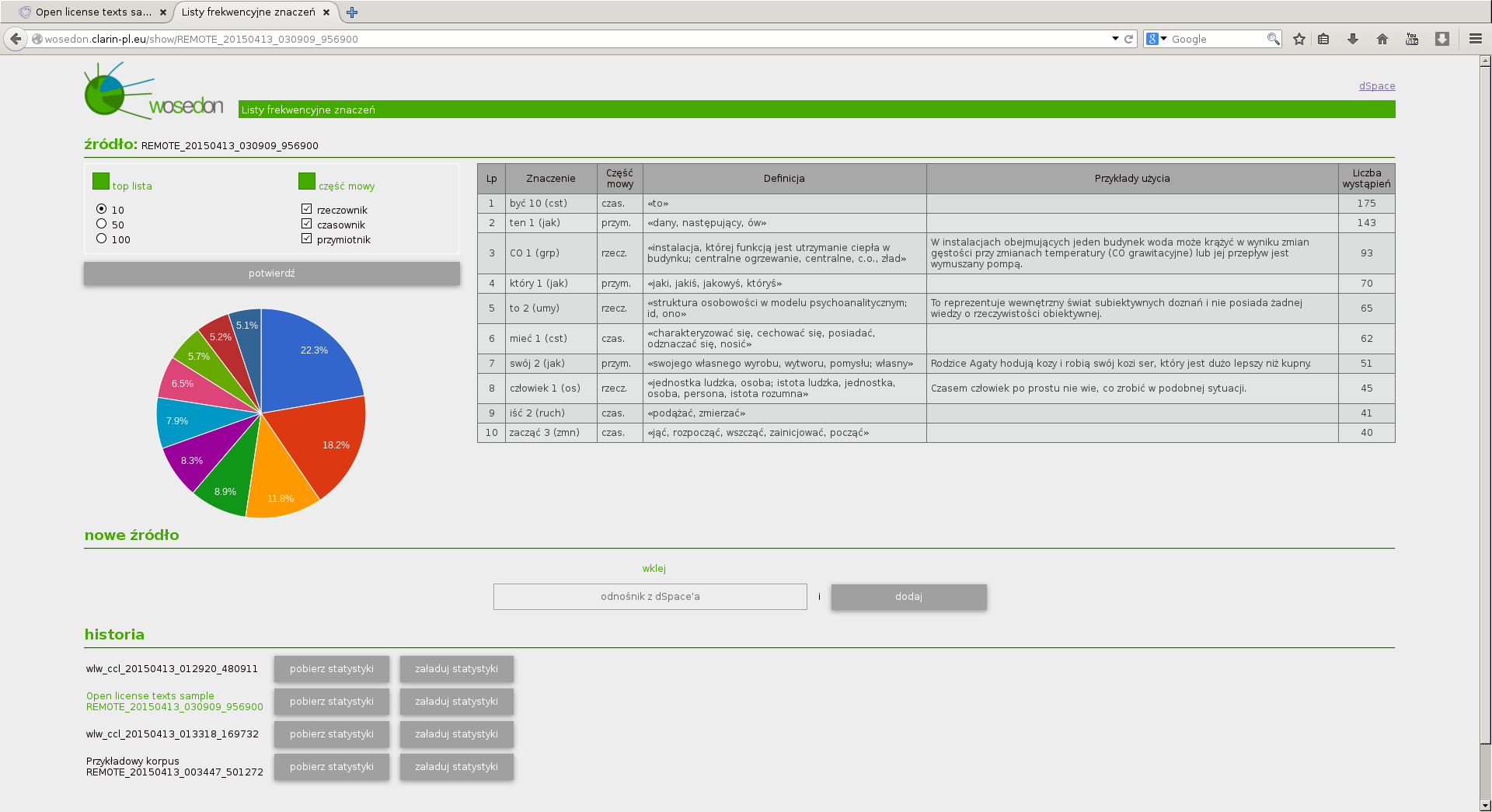Click the odnośnik z dSpace'a input field
Viewport: 1492px width, 812px height.
pyautogui.click(x=650, y=597)
